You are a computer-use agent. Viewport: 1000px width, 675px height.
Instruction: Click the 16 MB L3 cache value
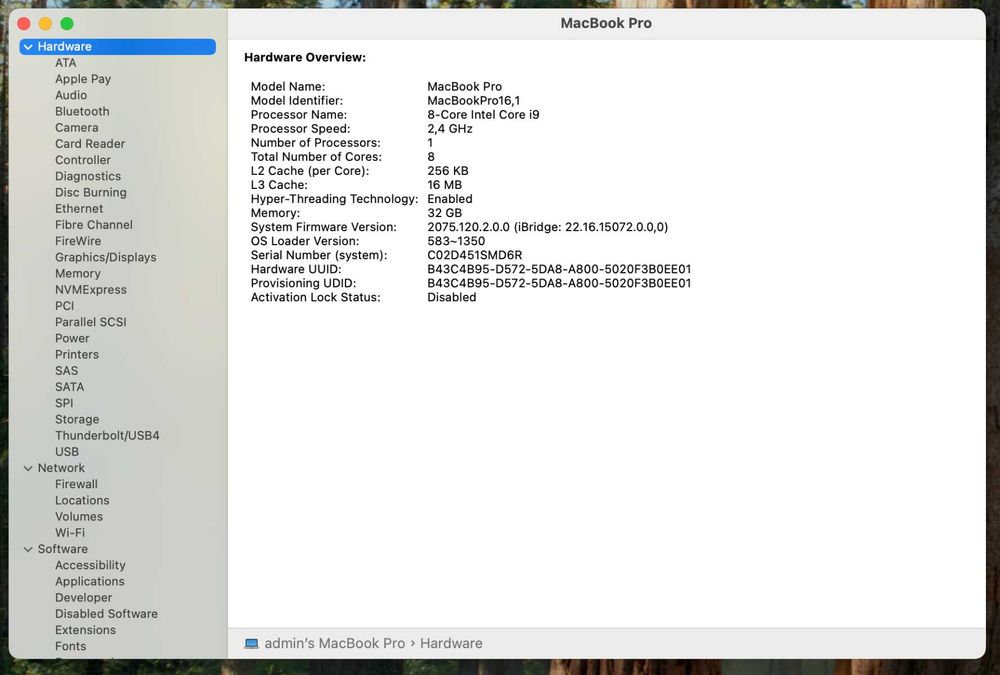click(x=445, y=185)
